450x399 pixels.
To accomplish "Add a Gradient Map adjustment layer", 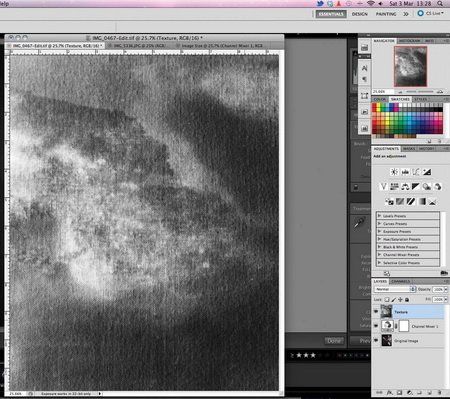I will (x=422, y=202).
